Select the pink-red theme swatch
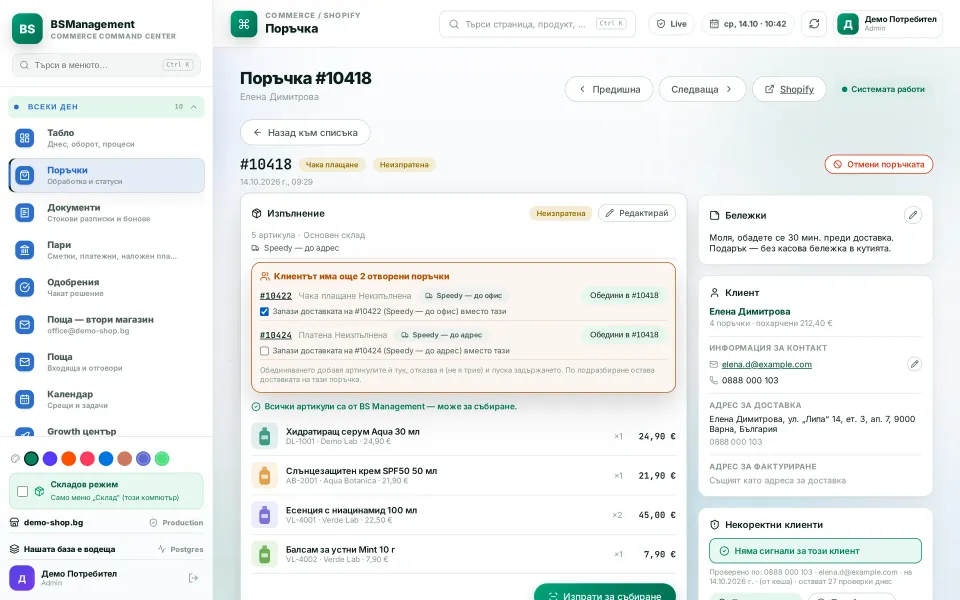 pyautogui.click(x=88, y=459)
